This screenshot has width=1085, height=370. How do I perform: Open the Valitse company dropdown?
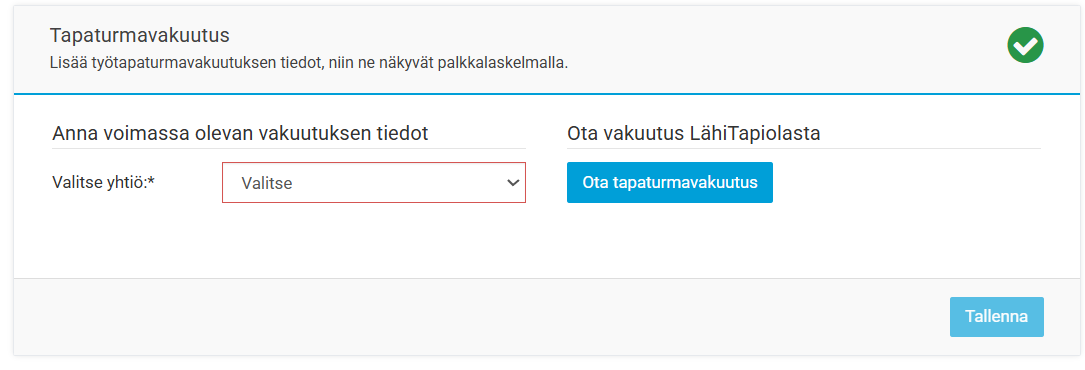374,183
